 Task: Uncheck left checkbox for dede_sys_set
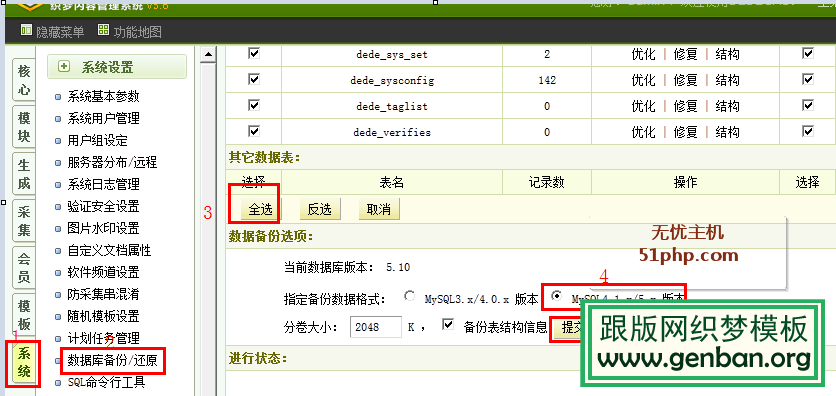click(254, 53)
